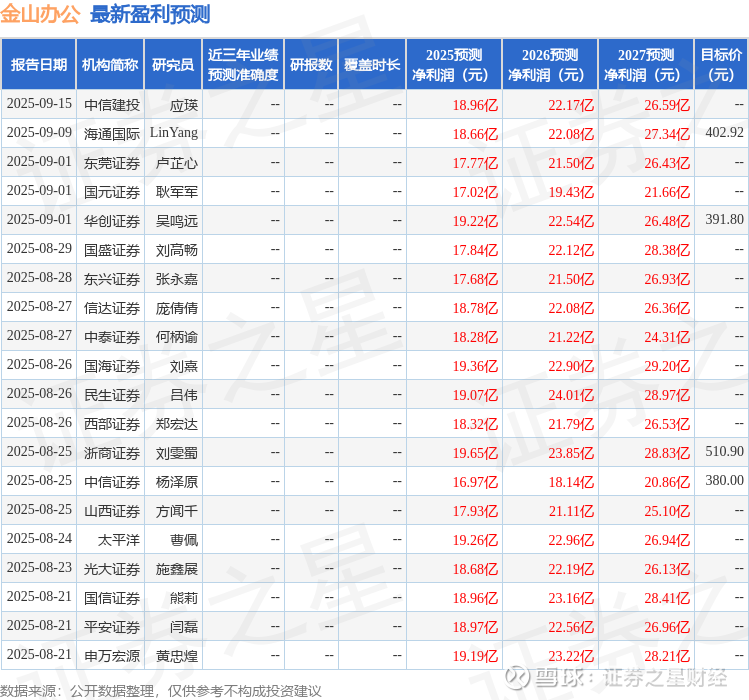The width and height of the screenshot is (749, 700).
Task: Click report date 2025-08-29
Action: 39,248
